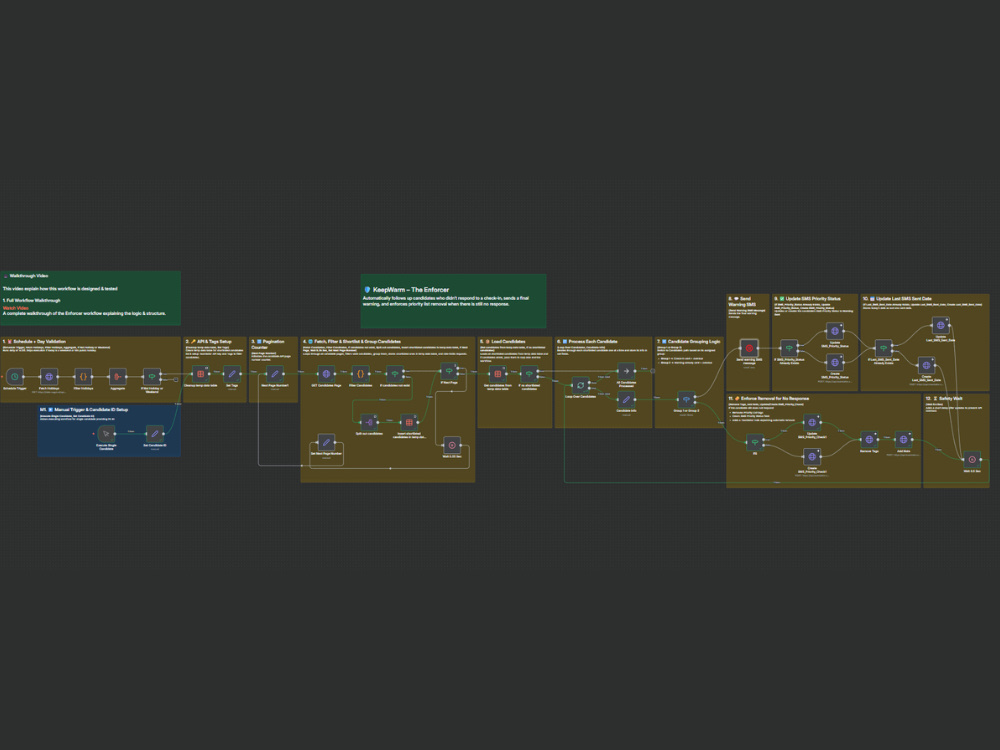1000x750 pixels.
Task: Select the If candidates not exist node
Action: [395, 374]
